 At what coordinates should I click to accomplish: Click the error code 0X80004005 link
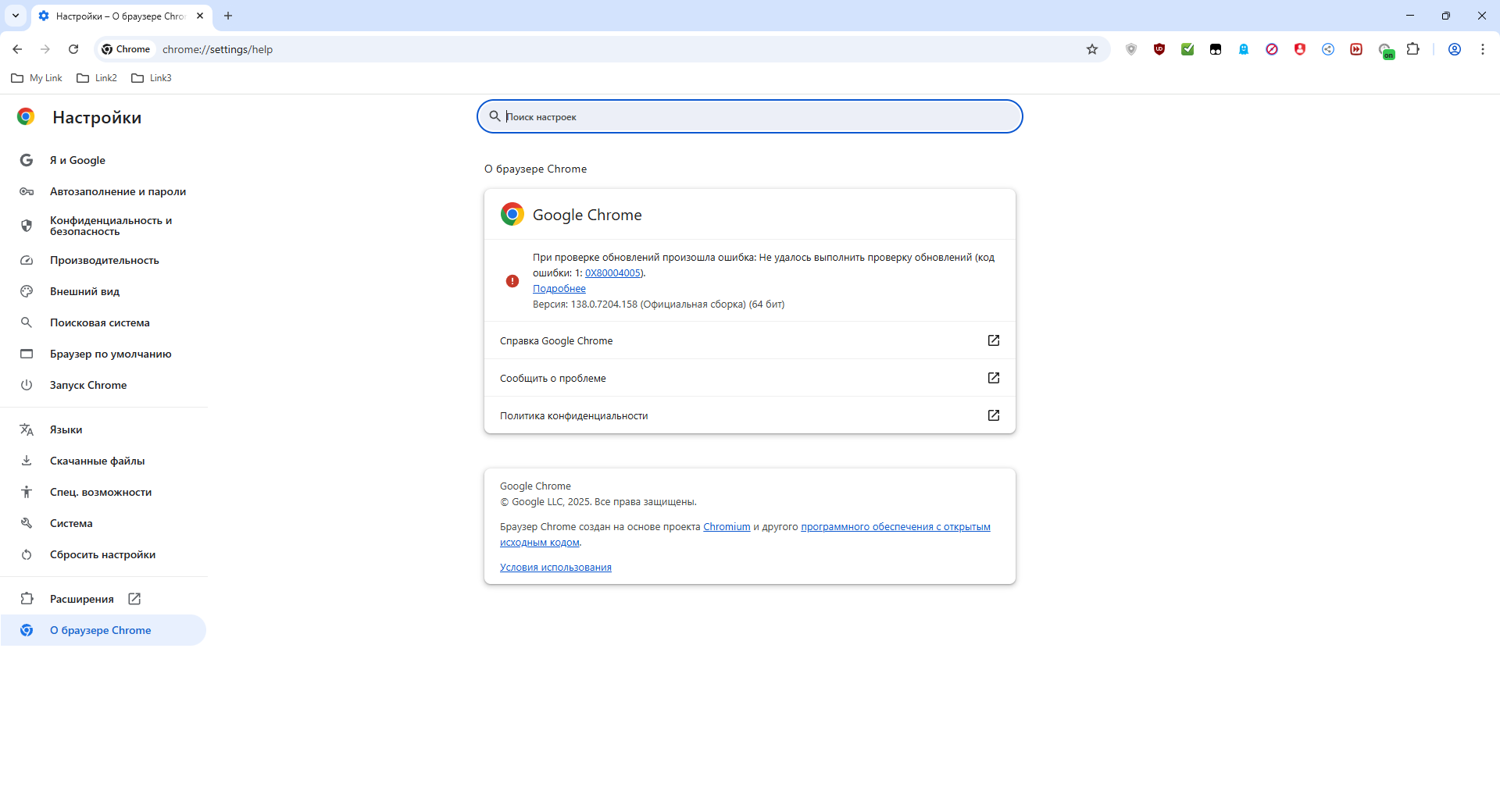pyautogui.click(x=613, y=273)
